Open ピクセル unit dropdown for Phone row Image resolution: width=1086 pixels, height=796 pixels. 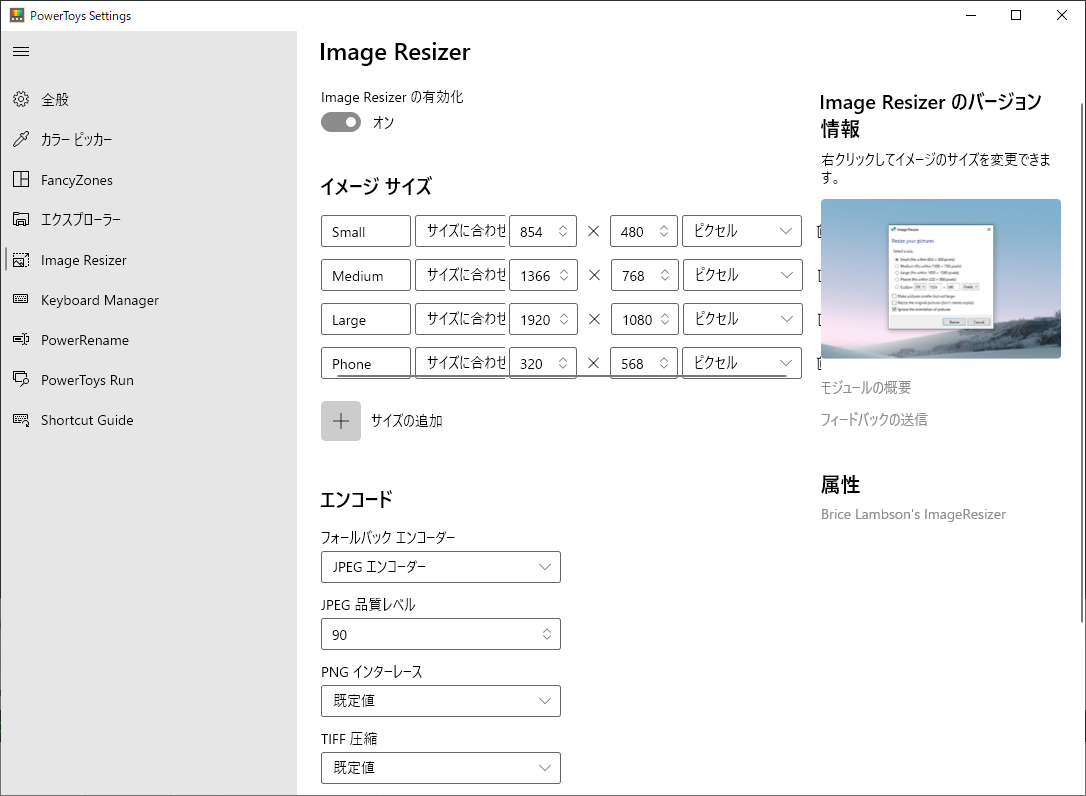(x=742, y=362)
